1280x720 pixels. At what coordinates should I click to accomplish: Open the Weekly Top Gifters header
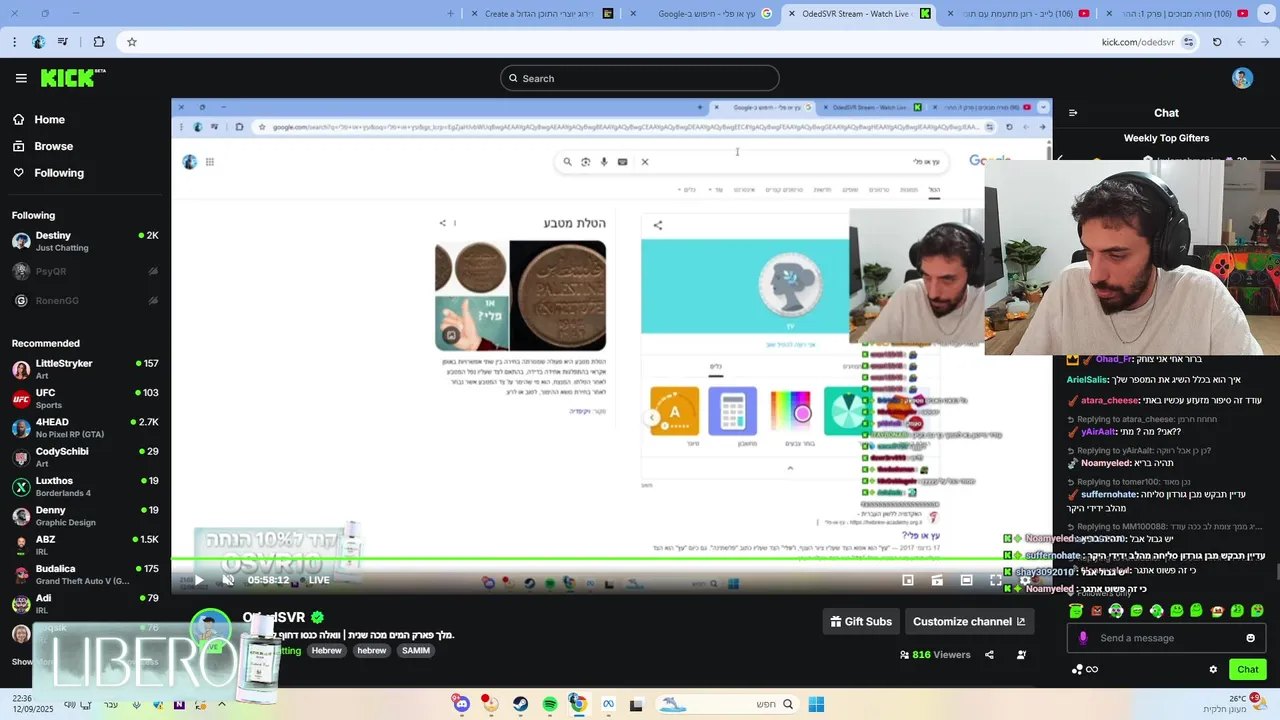[1166, 138]
